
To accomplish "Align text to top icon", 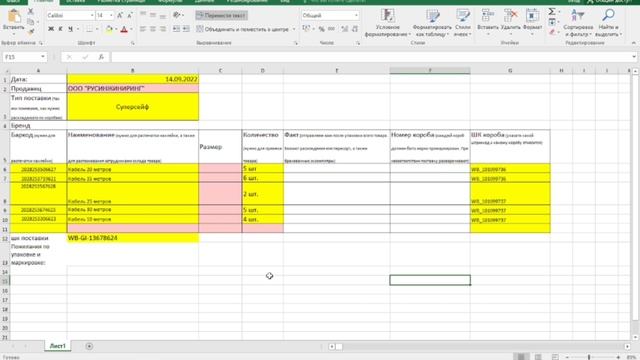I will click(x=143, y=15).
